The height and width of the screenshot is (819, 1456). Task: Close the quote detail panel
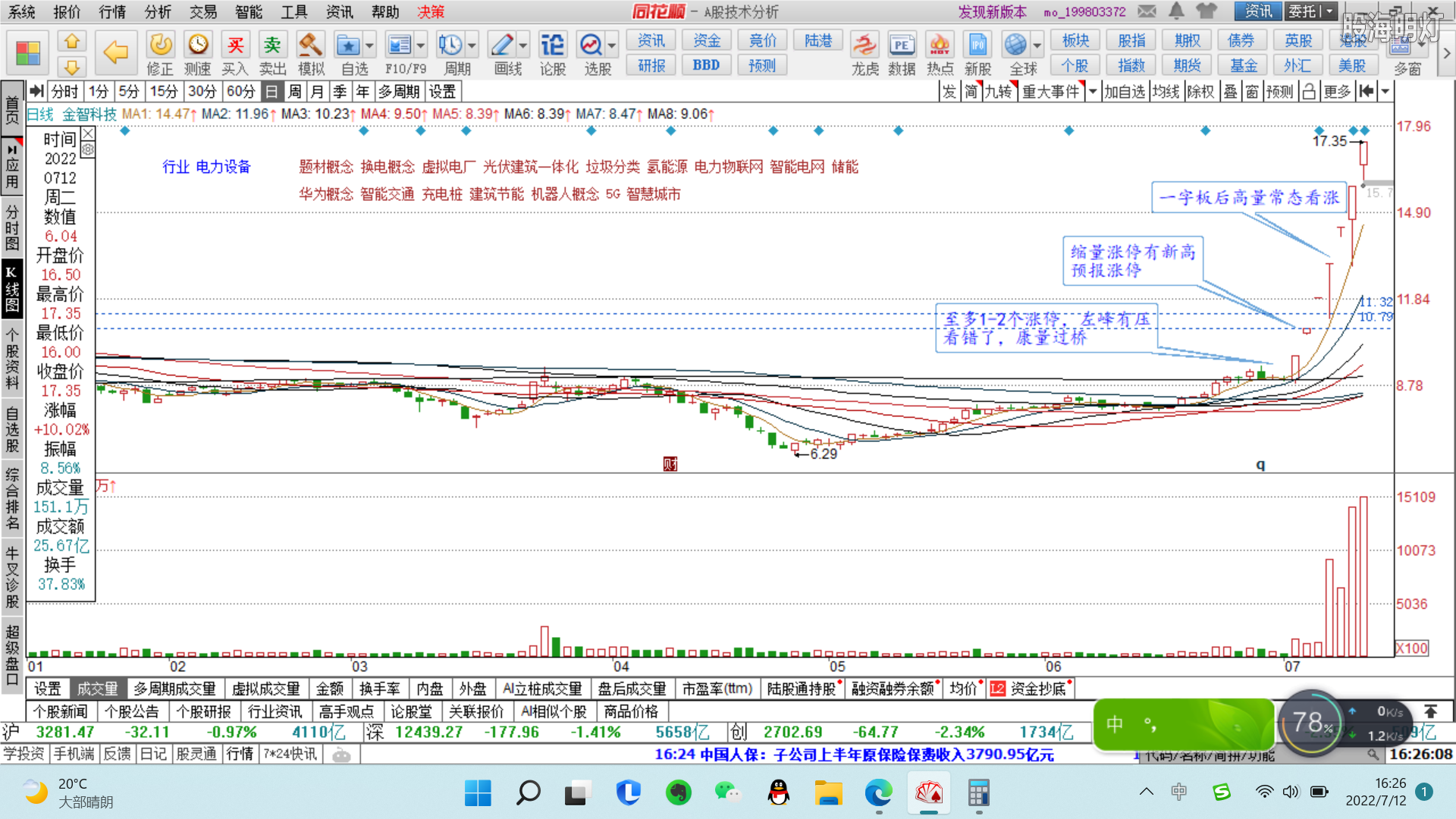point(88,134)
